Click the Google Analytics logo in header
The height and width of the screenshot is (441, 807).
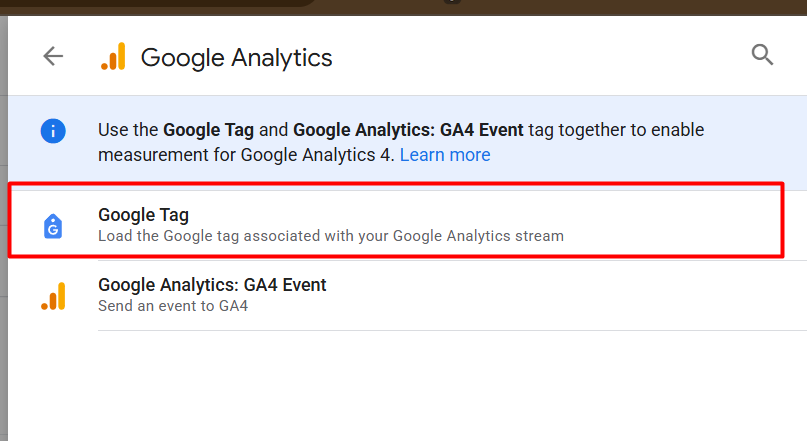pos(113,57)
